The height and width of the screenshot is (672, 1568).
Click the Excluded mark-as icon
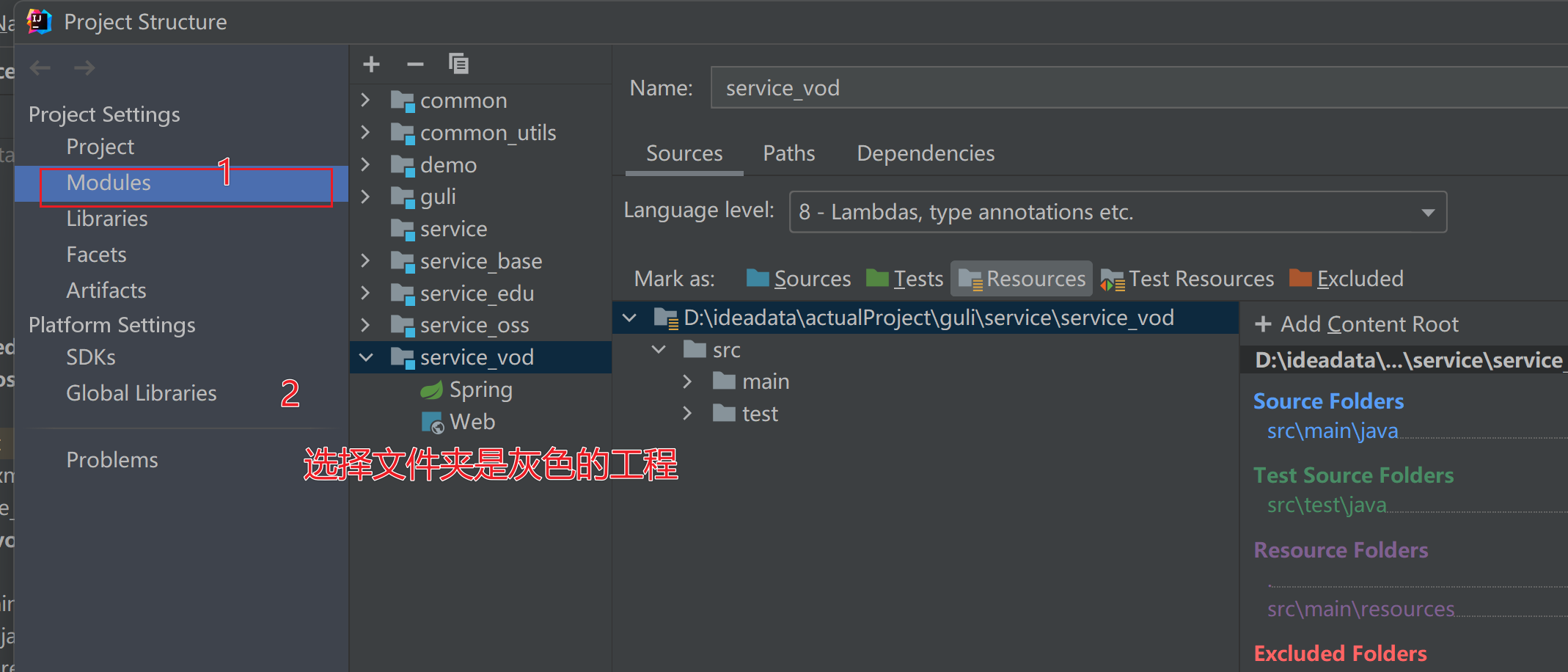pos(1347,278)
